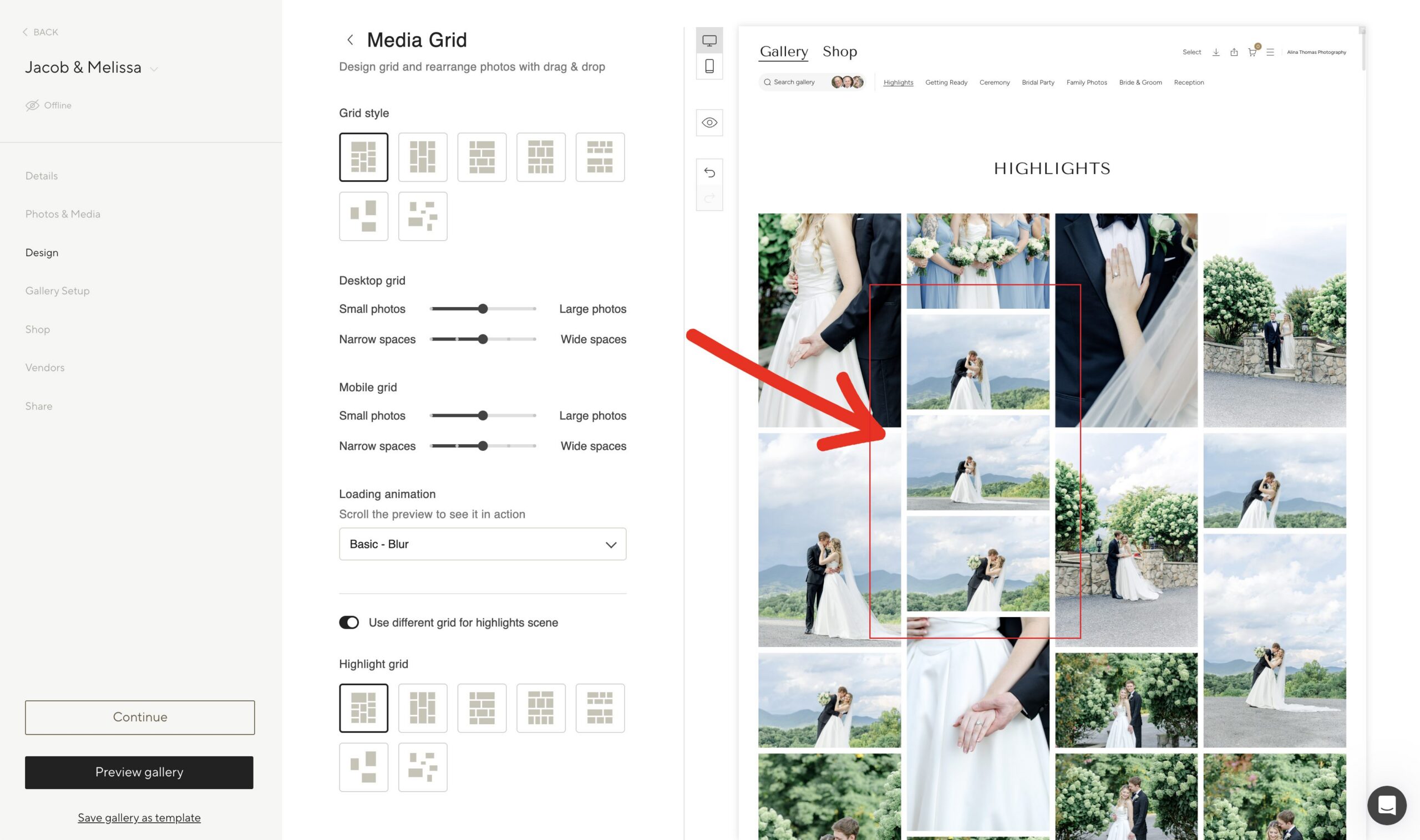Click Save gallery as template link

(x=139, y=817)
